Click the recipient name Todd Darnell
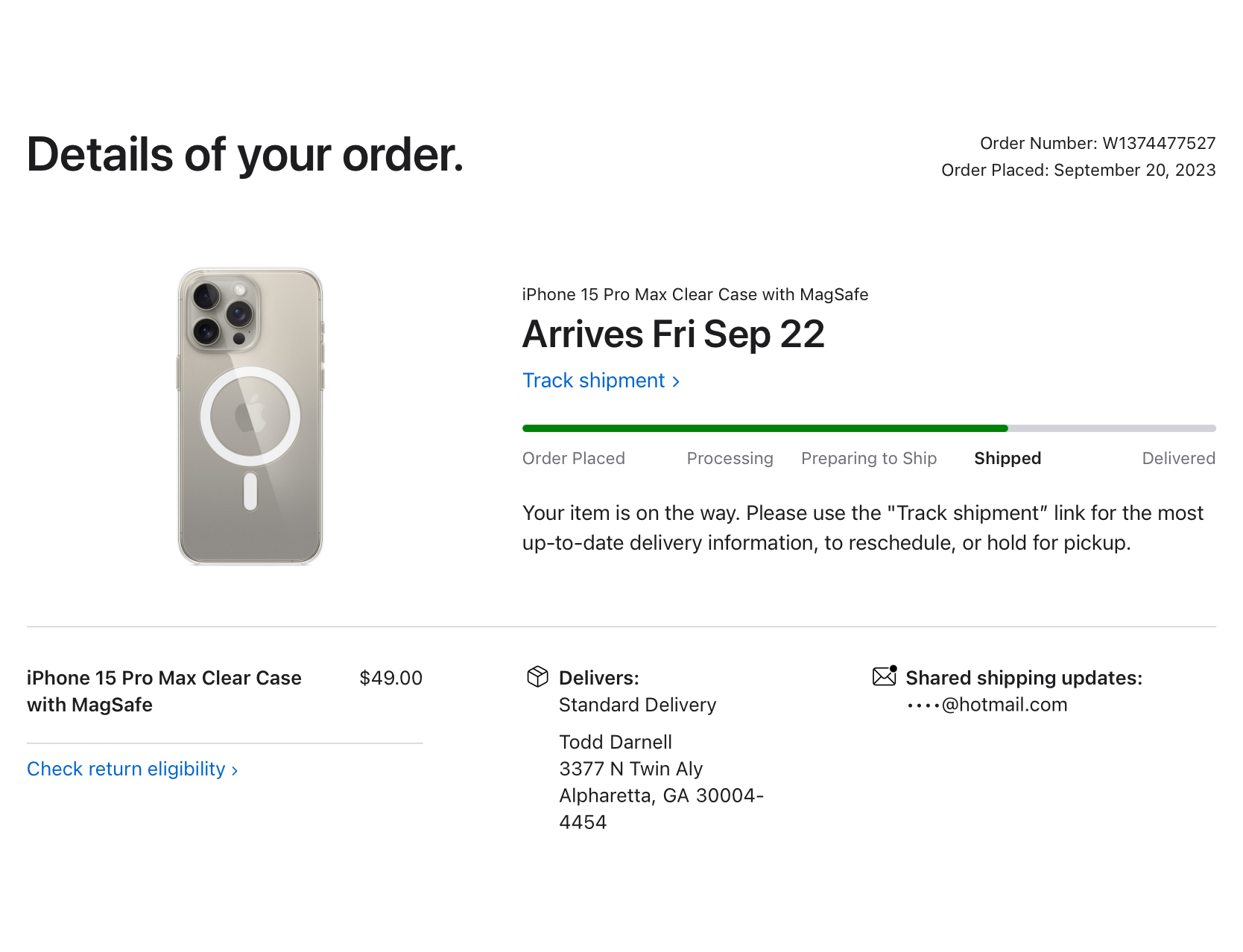 click(616, 742)
